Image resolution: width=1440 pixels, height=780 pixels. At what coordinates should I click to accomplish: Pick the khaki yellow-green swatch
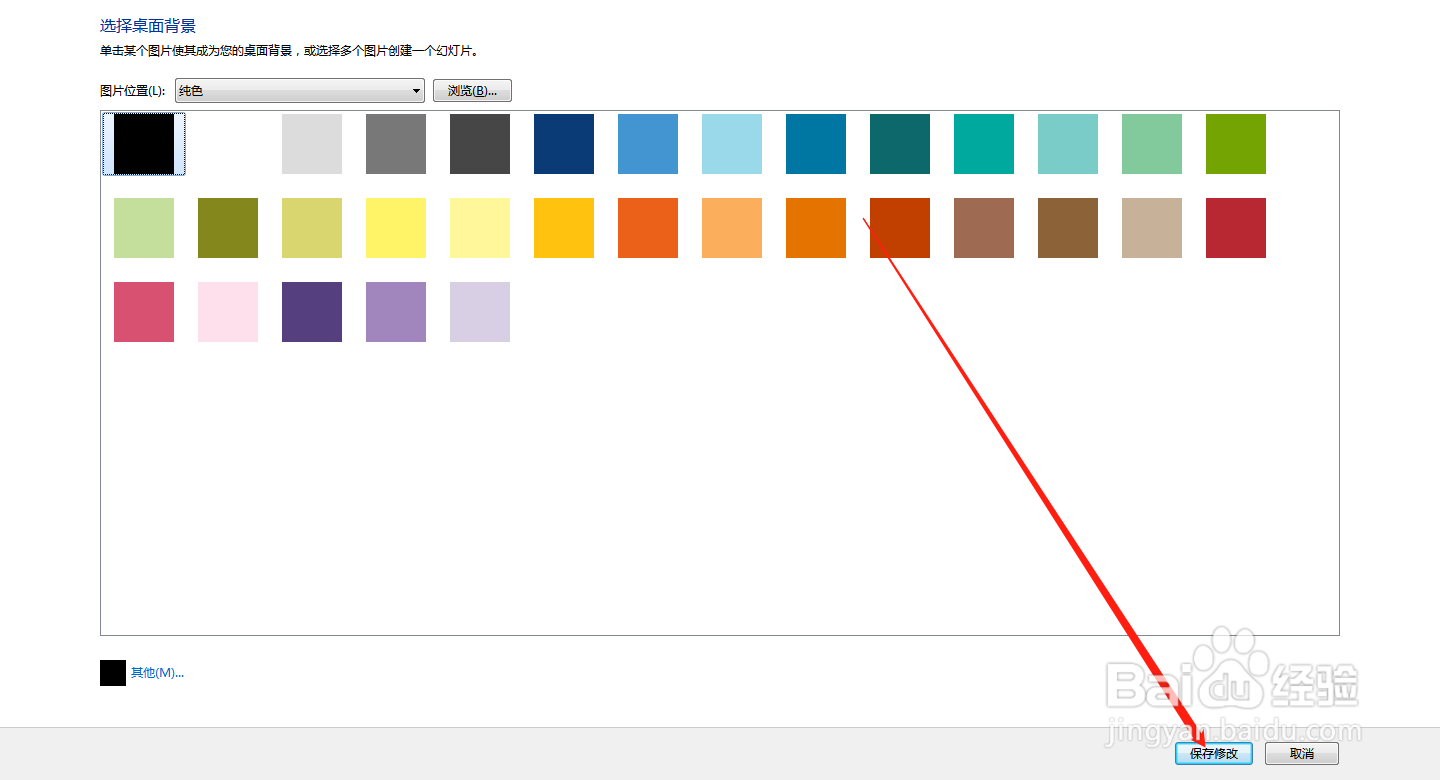pyautogui.click(x=312, y=228)
